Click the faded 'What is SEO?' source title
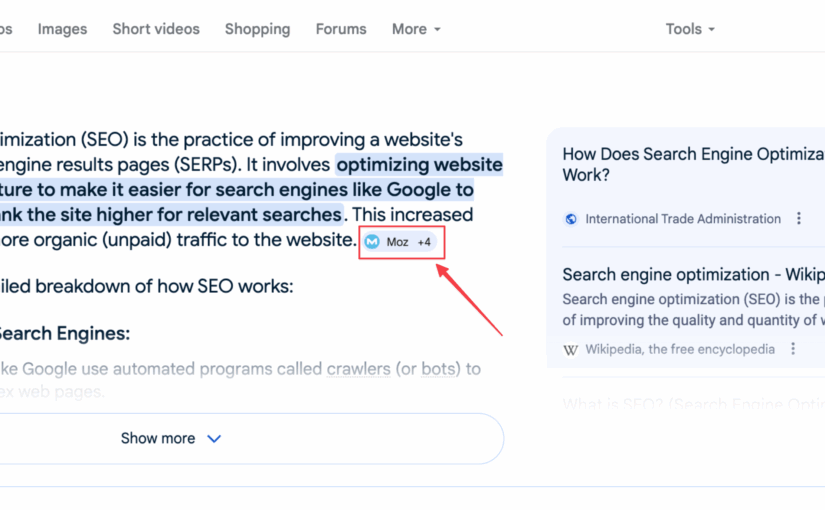The width and height of the screenshot is (825, 510). (693, 404)
